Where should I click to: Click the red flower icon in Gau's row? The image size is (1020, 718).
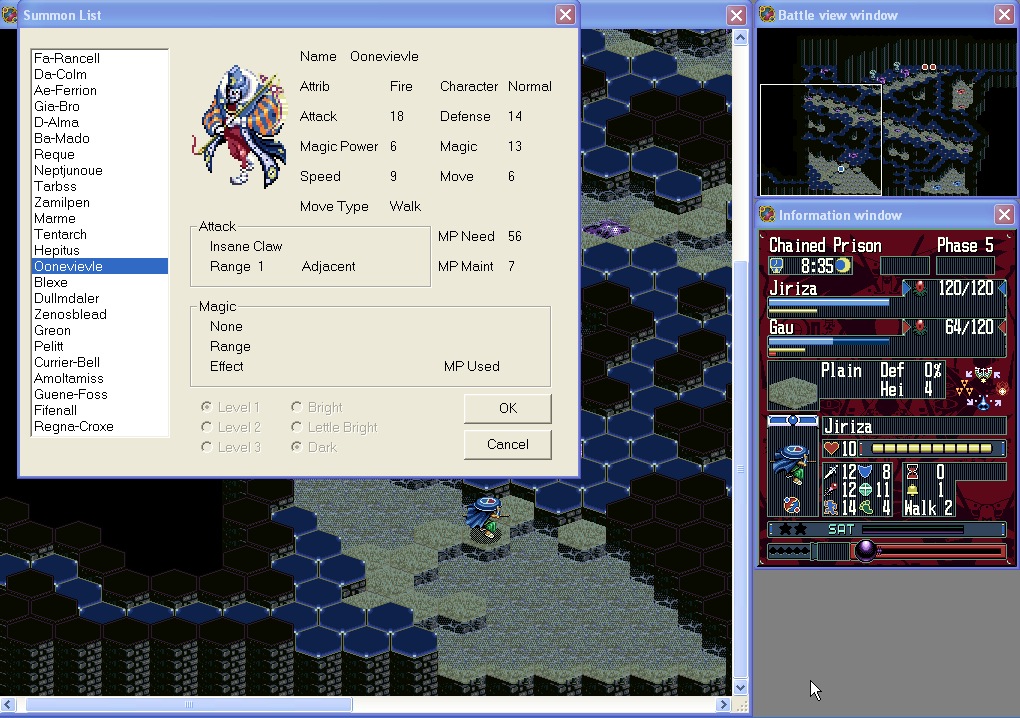(x=920, y=328)
